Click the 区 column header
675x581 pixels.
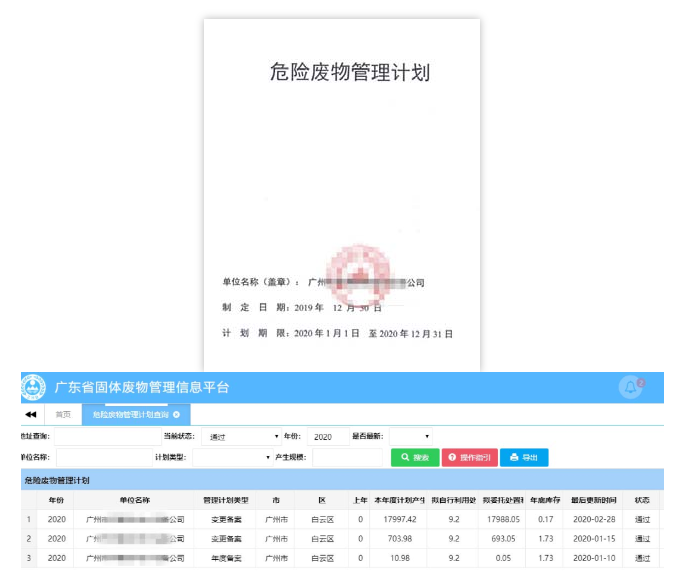[x=322, y=500]
